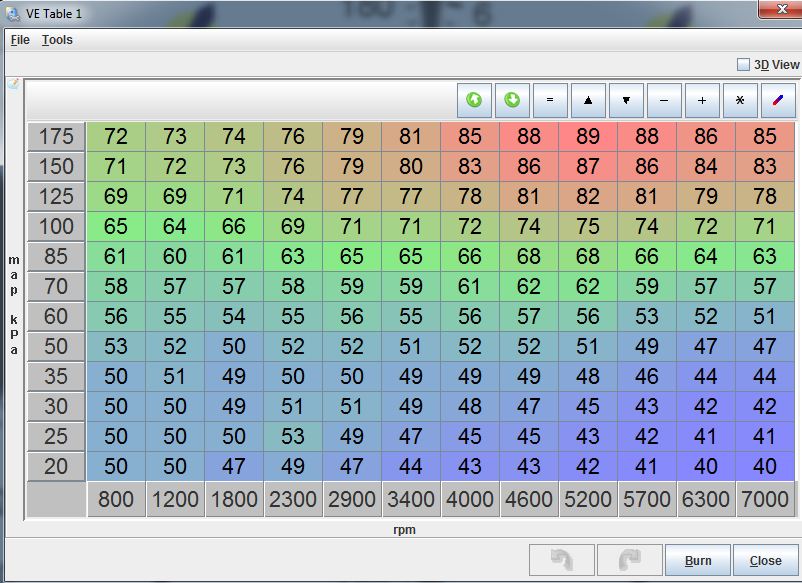Select cell 64 at 100 kPa, 1200 rpm
The image size is (802, 583).
tap(175, 227)
